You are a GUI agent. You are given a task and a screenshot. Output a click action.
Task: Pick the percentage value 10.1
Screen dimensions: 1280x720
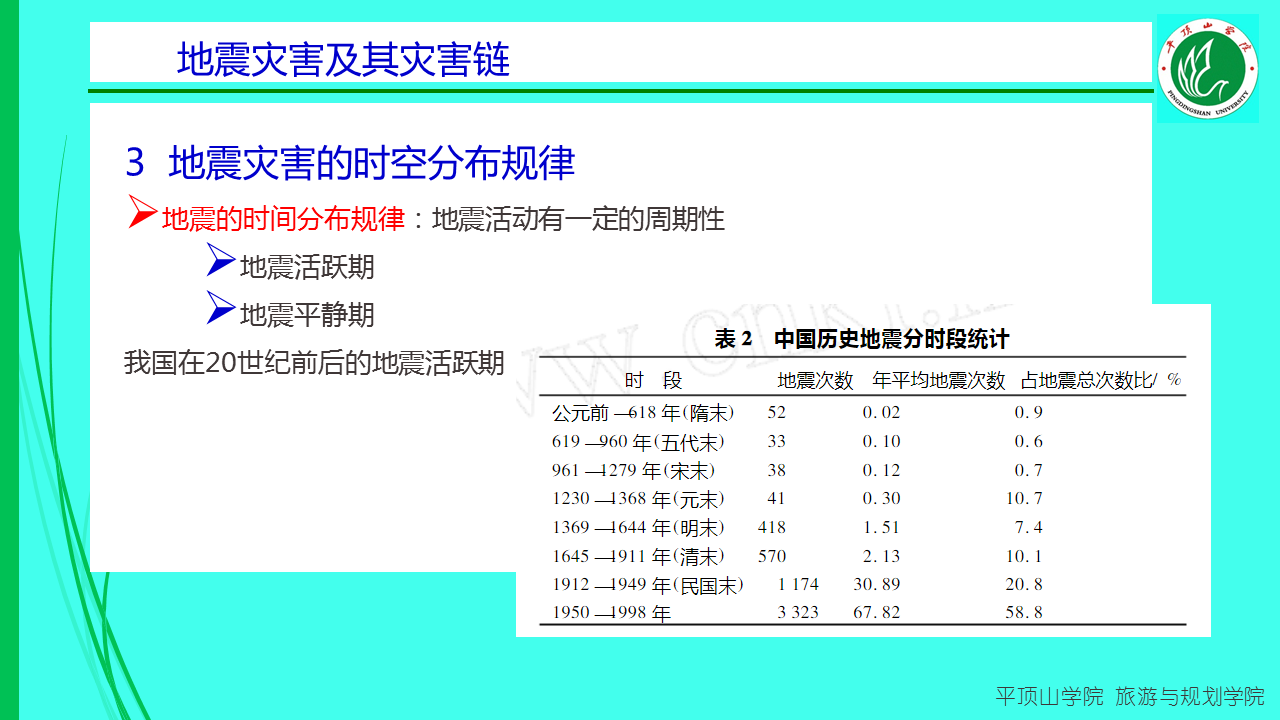point(1024,556)
